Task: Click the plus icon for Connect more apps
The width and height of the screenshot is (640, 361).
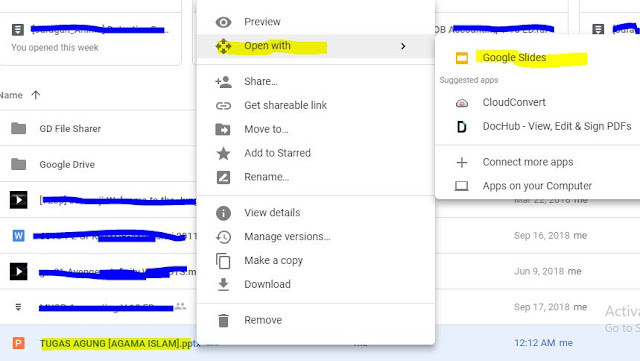Action: coord(462,163)
